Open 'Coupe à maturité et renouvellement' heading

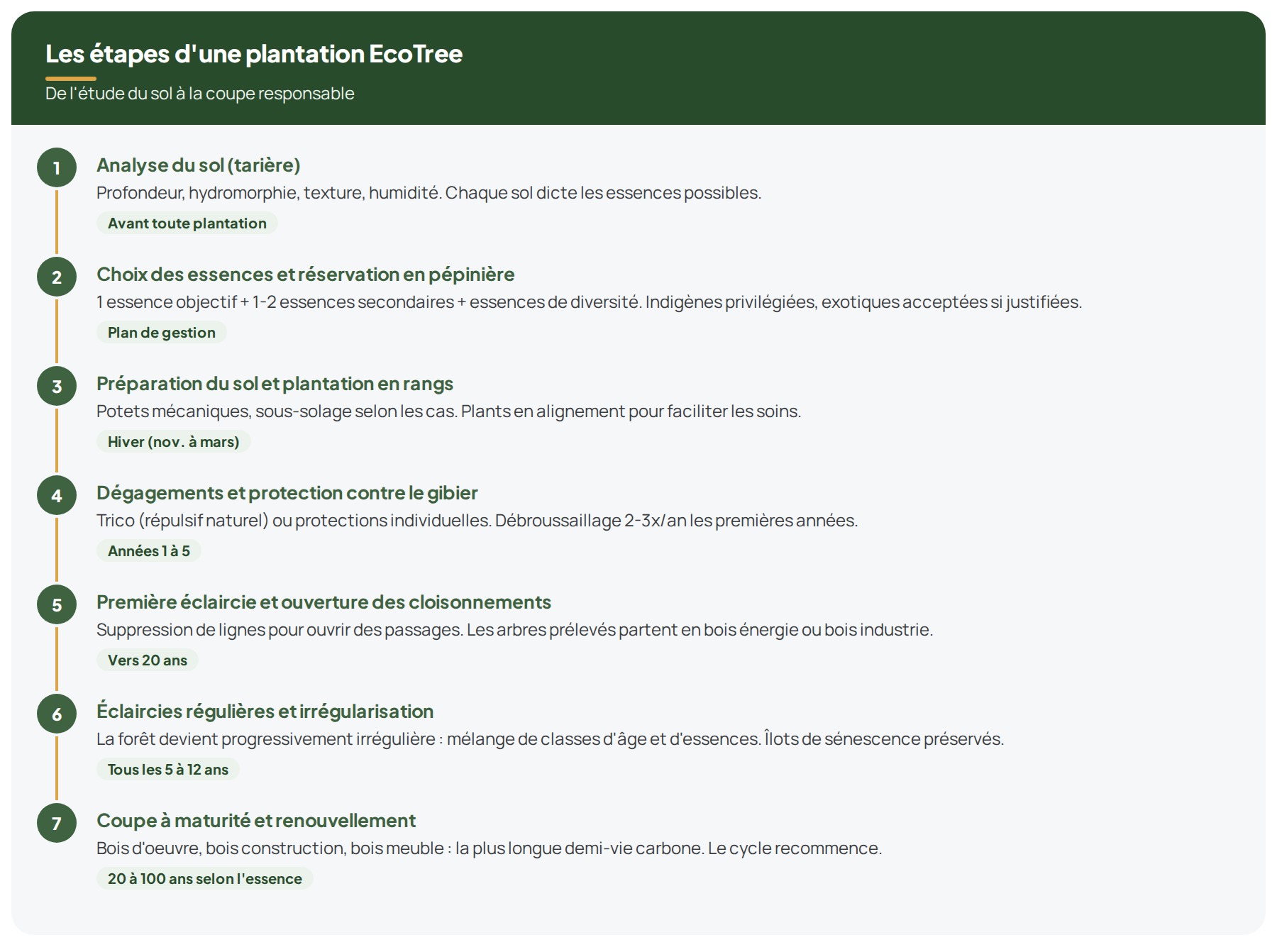(x=255, y=821)
